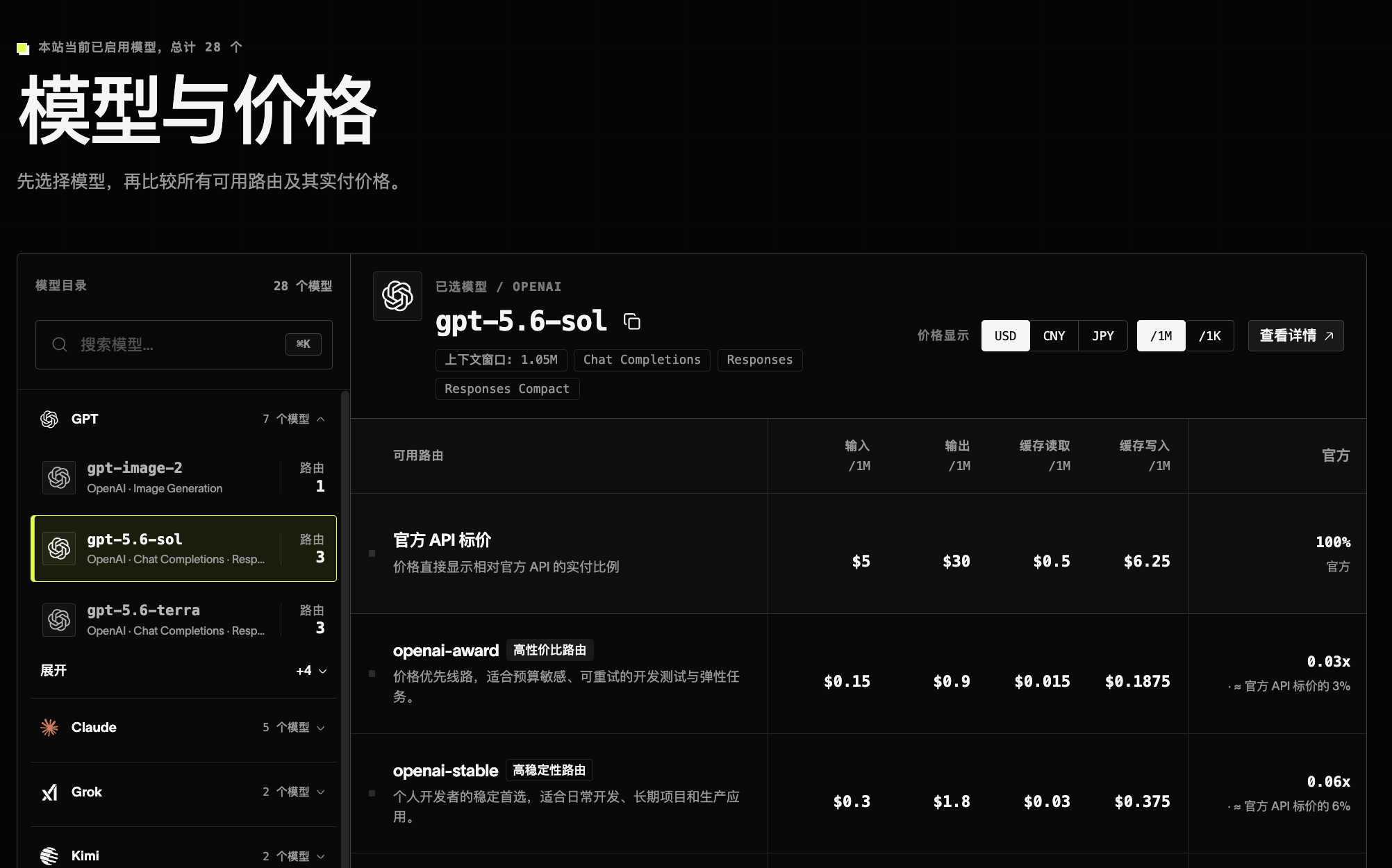Focus the 搜索模型 search field
Viewport: 1392px width, 868px height.
183,344
